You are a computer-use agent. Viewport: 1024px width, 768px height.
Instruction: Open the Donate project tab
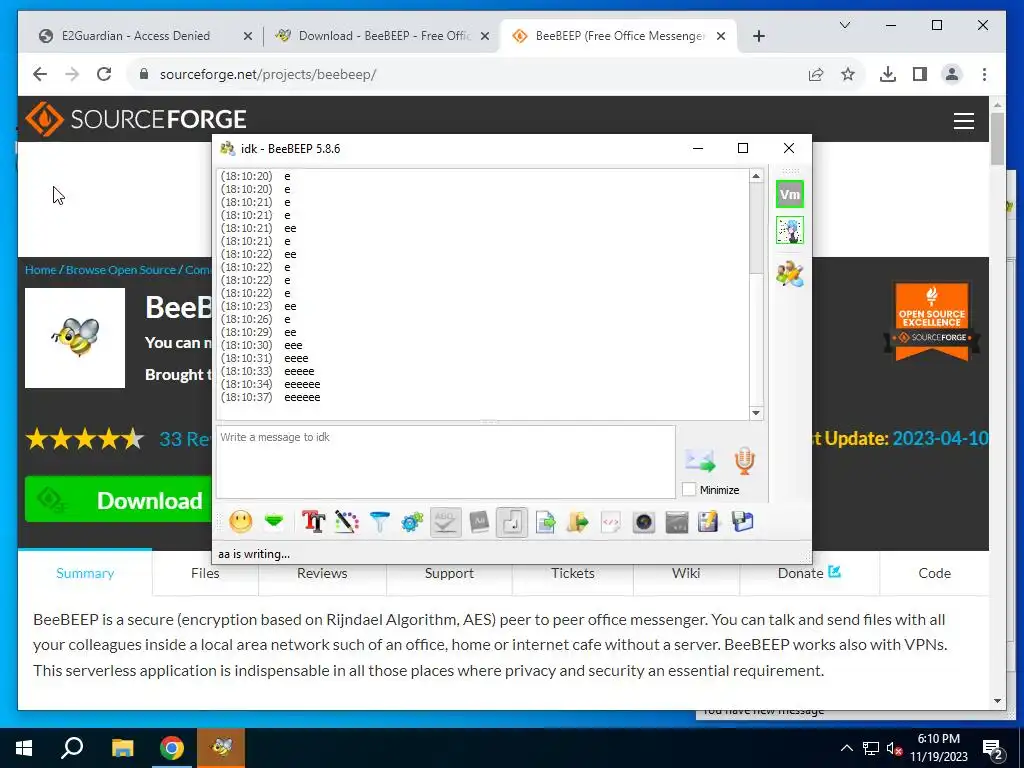[809, 573]
